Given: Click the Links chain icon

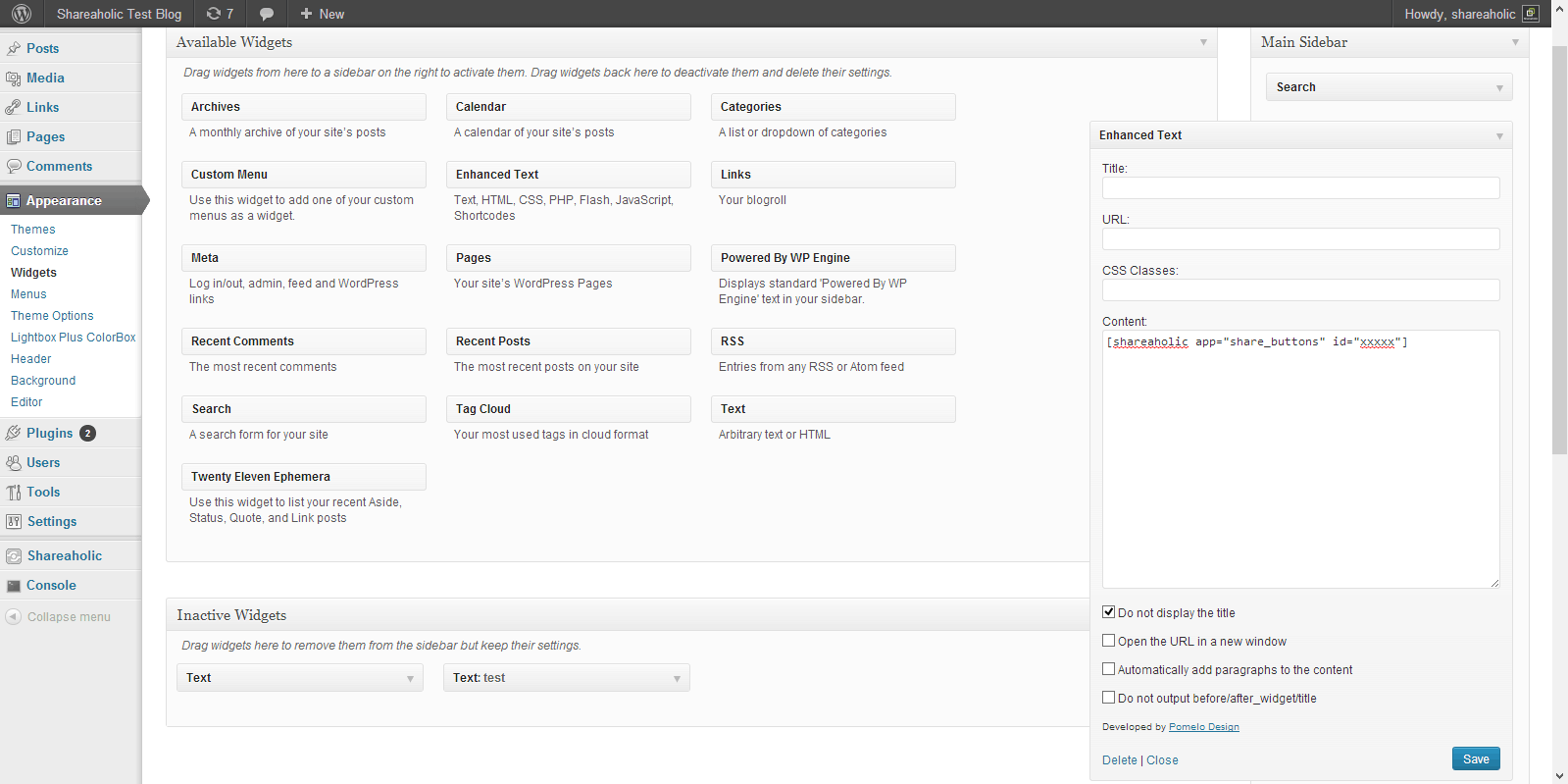Looking at the screenshot, I should click(x=14, y=107).
